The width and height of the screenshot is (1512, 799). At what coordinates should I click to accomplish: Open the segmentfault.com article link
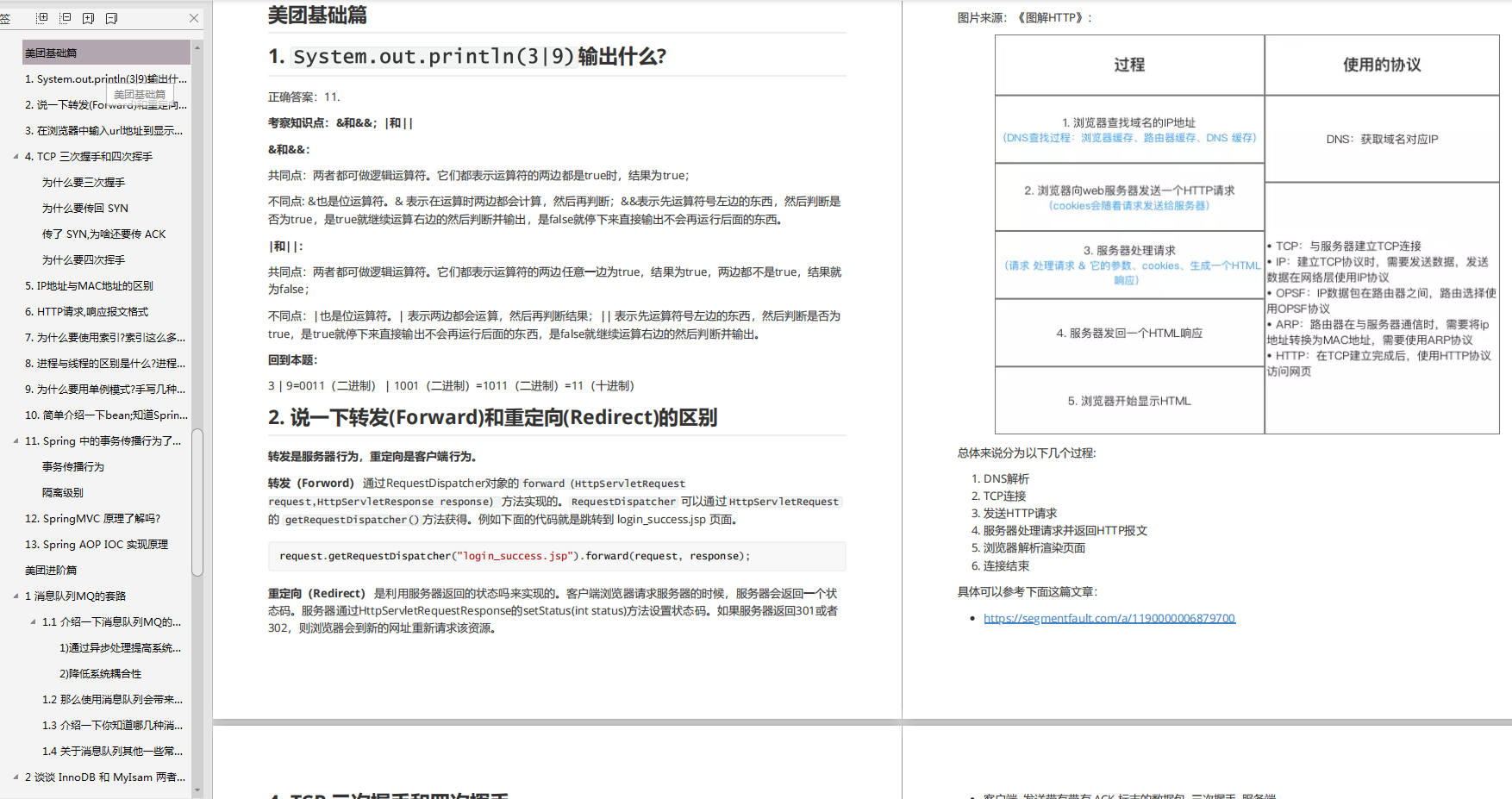point(1109,618)
